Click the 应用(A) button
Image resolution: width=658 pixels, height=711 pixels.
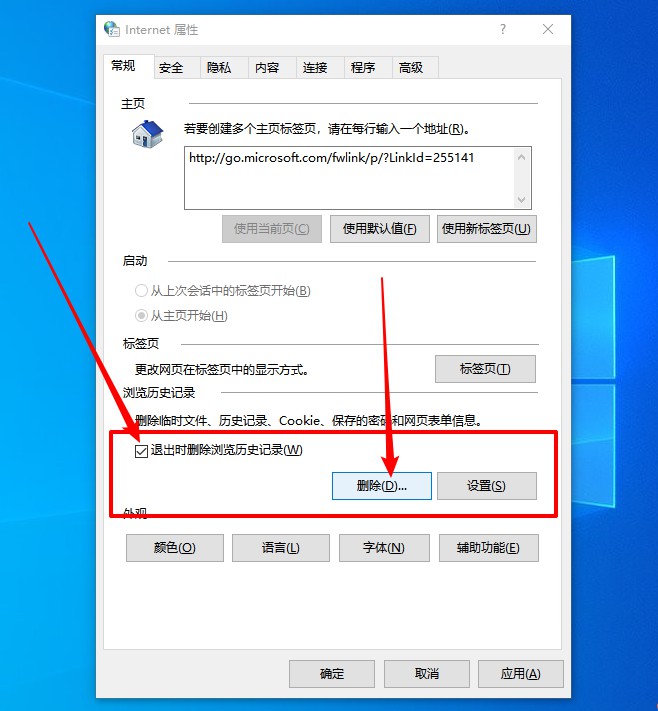(x=521, y=674)
